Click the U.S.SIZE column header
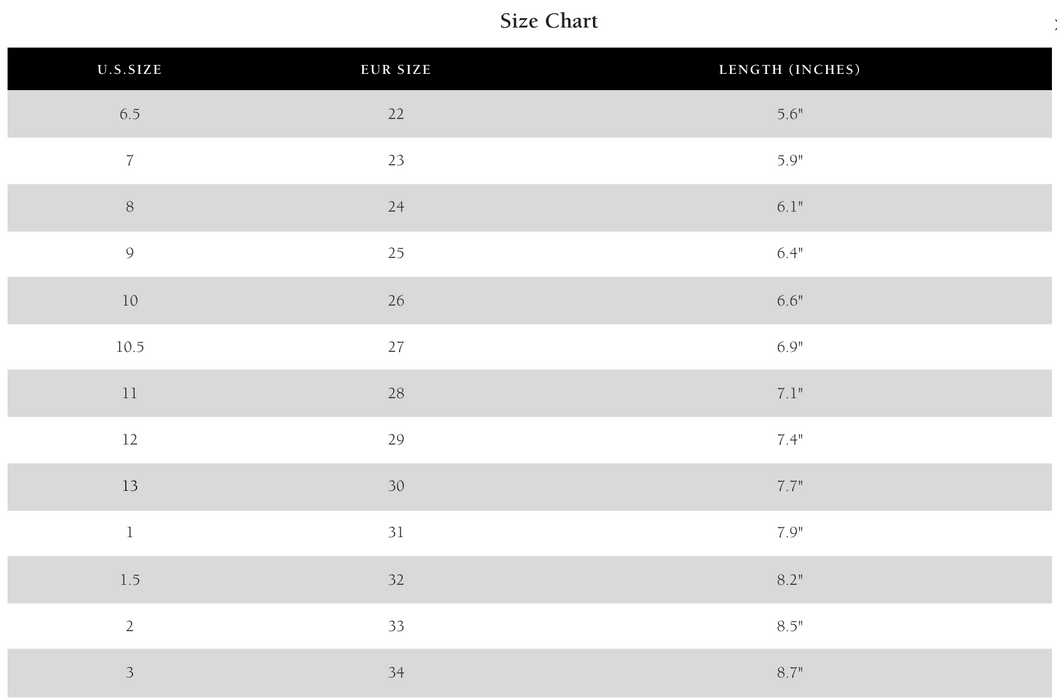This screenshot has height=700, width=1057. [129, 70]
